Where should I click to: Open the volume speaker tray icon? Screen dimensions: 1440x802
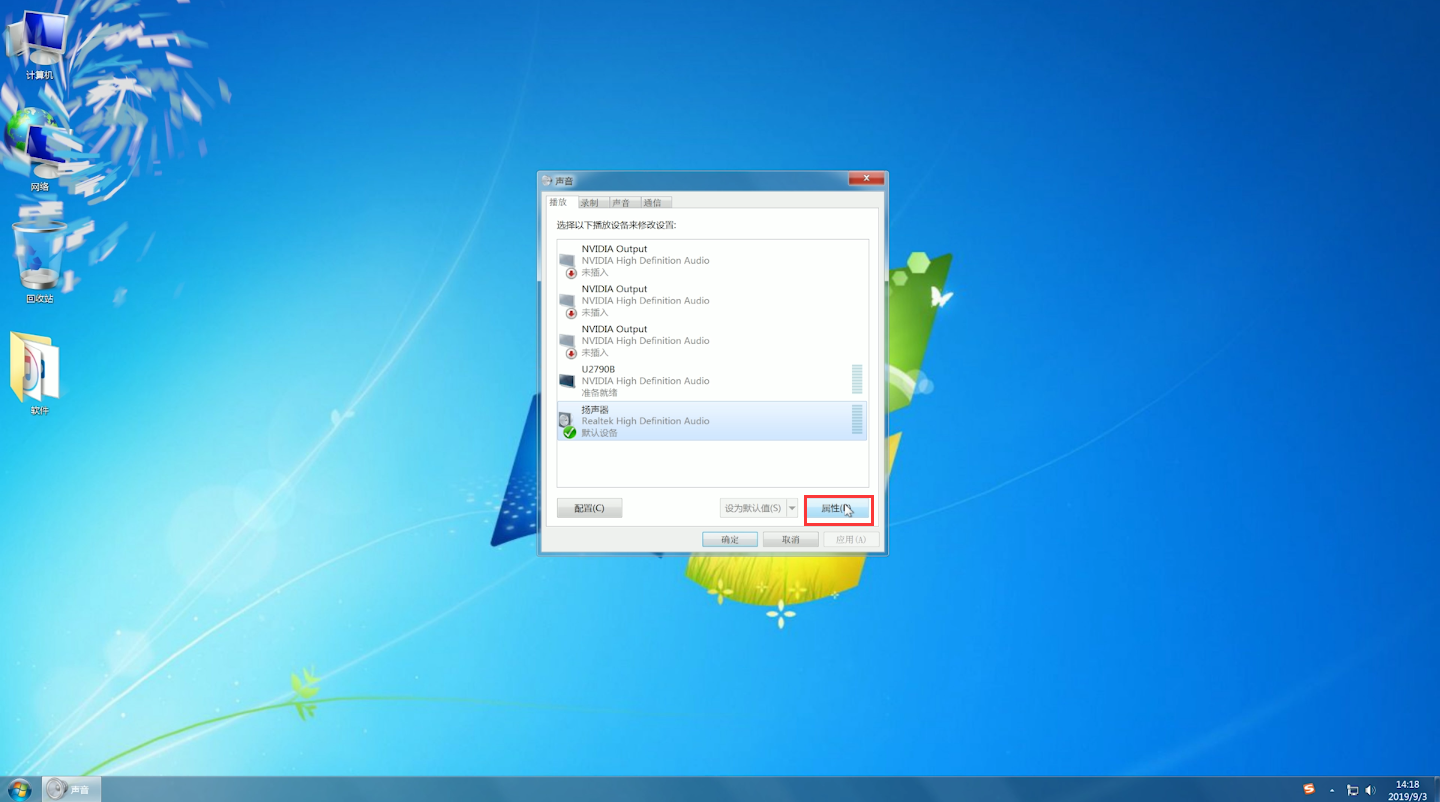click(1370, 790)
